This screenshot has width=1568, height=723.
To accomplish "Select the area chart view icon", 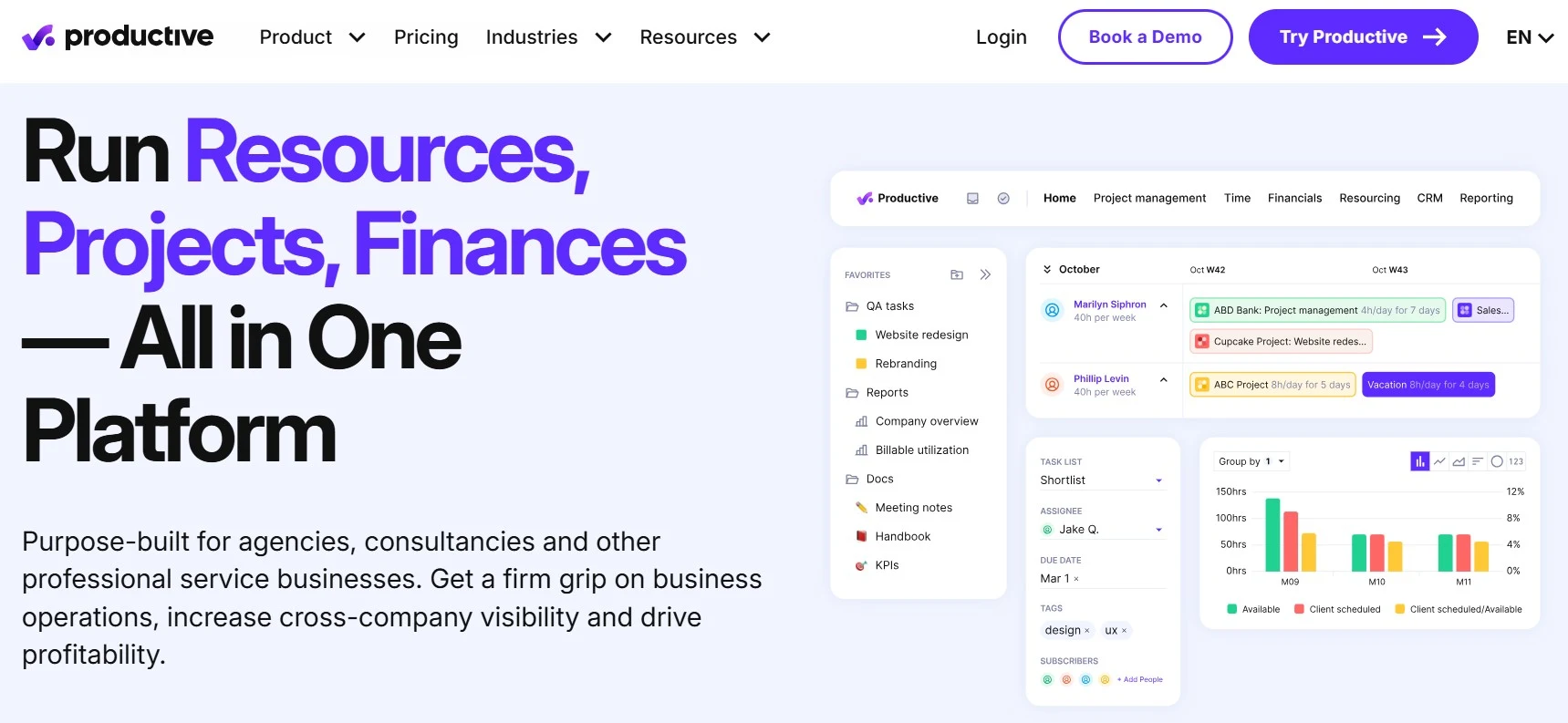I will point(1459,461).
